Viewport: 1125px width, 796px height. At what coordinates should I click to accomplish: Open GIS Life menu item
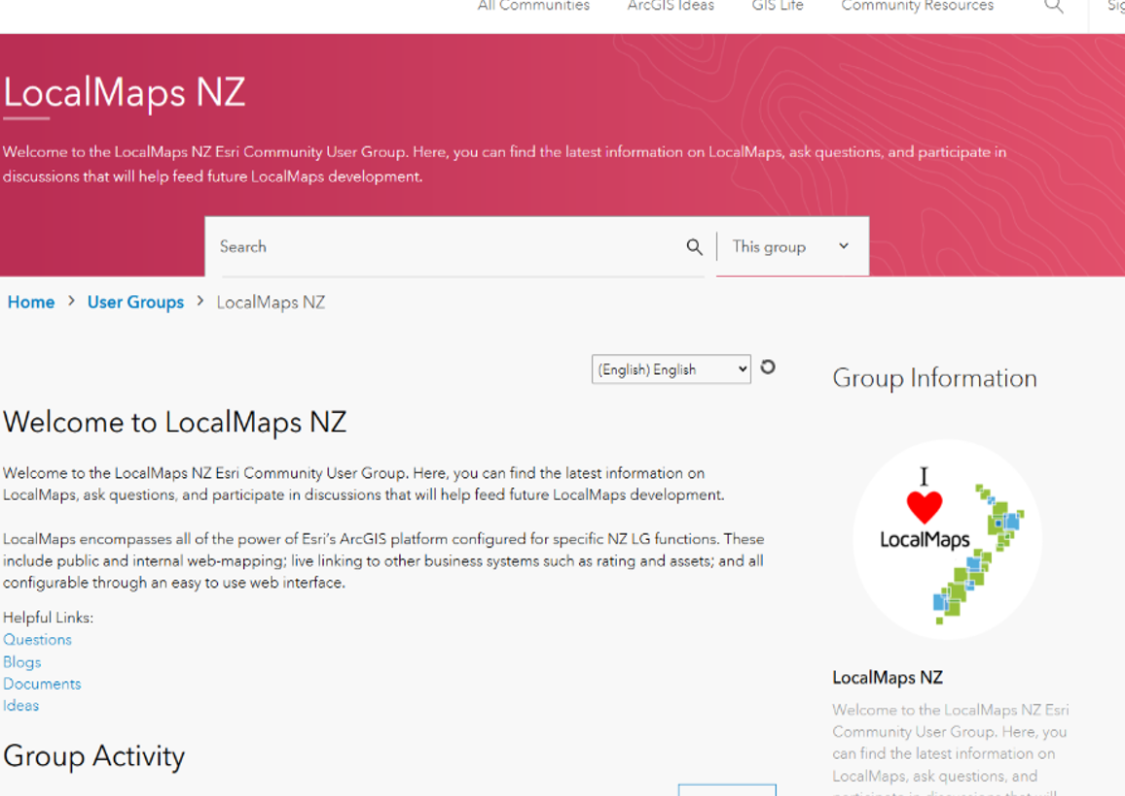(x=778, y=6)
